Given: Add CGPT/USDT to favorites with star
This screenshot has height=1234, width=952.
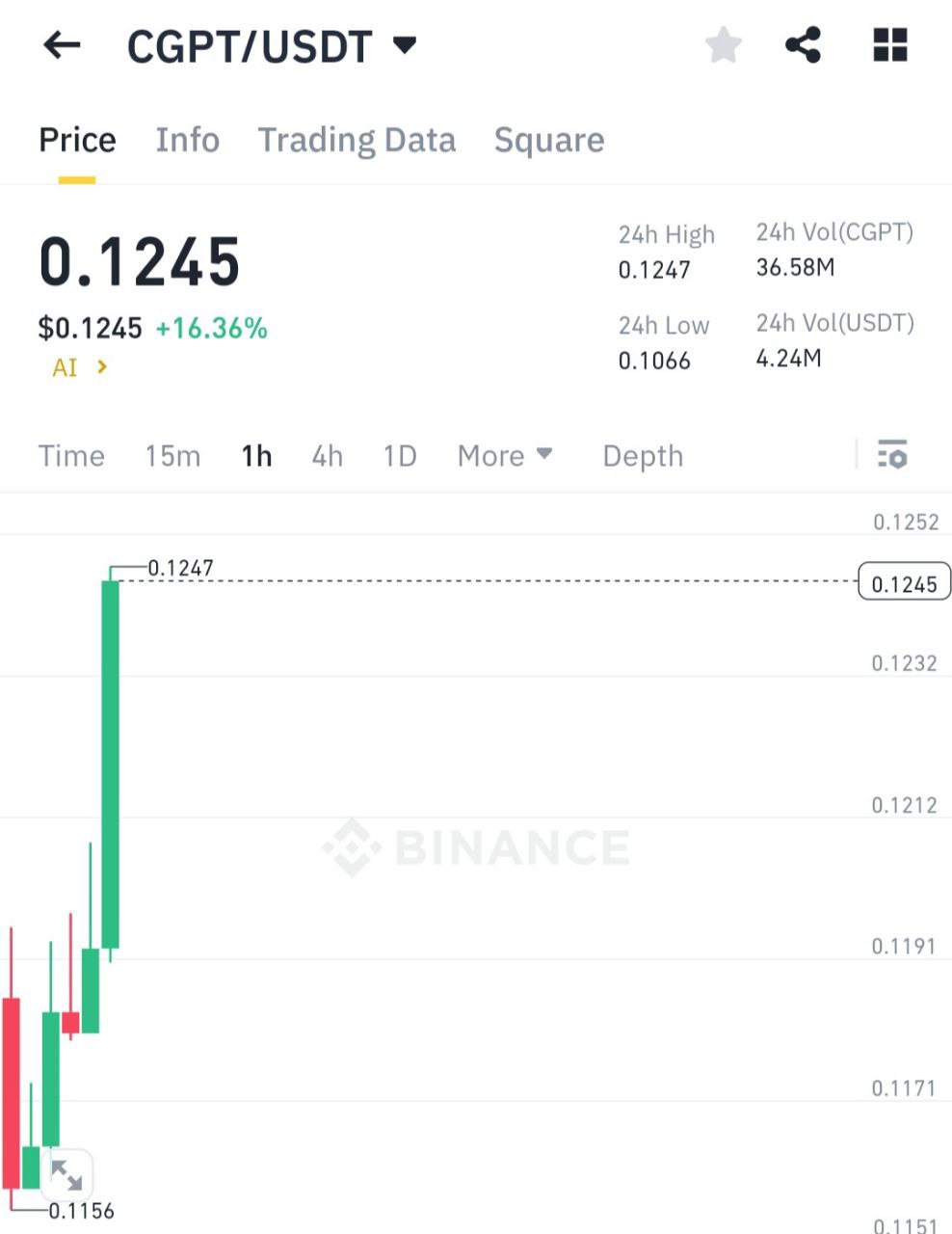Looking at the screenshot, I should [724, 45].
